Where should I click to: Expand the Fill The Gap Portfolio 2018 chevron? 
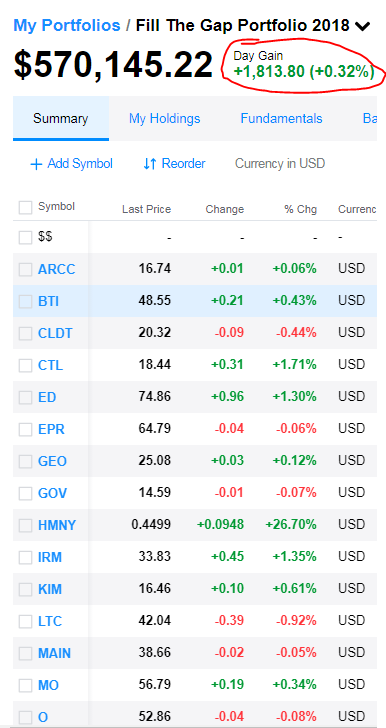[x=363, y=26]
